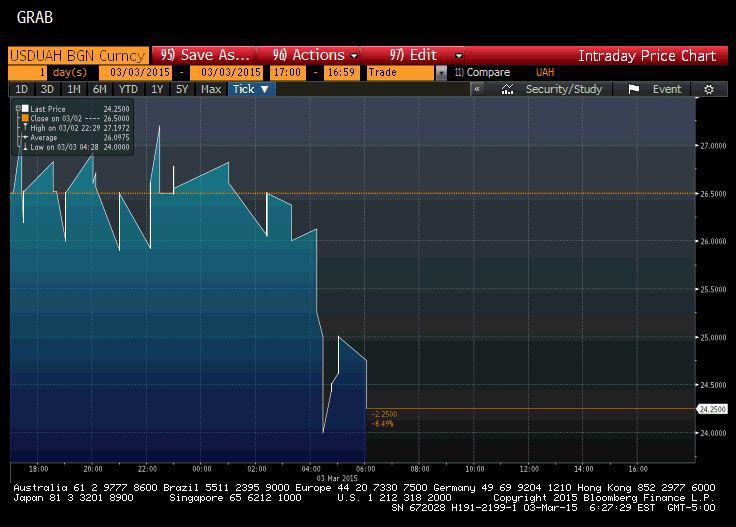Click the Security/Study chart icon
This screenshot has height=527, width=736.
pos(507,89)
